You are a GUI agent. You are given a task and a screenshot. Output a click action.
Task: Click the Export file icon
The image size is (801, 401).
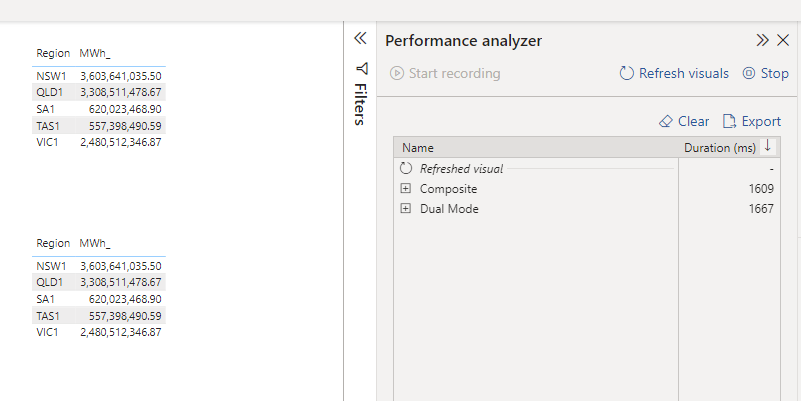(x=730, y=121)
